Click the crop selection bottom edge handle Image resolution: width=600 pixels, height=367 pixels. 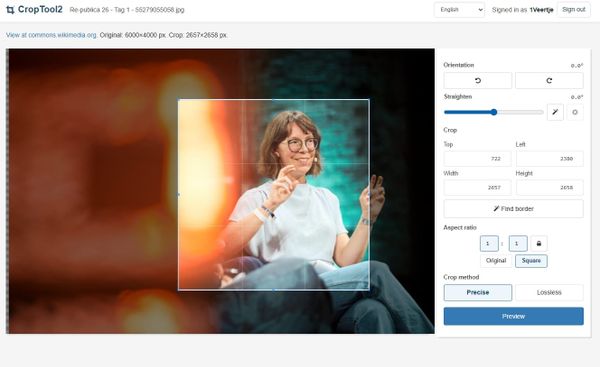coord(273,290)
